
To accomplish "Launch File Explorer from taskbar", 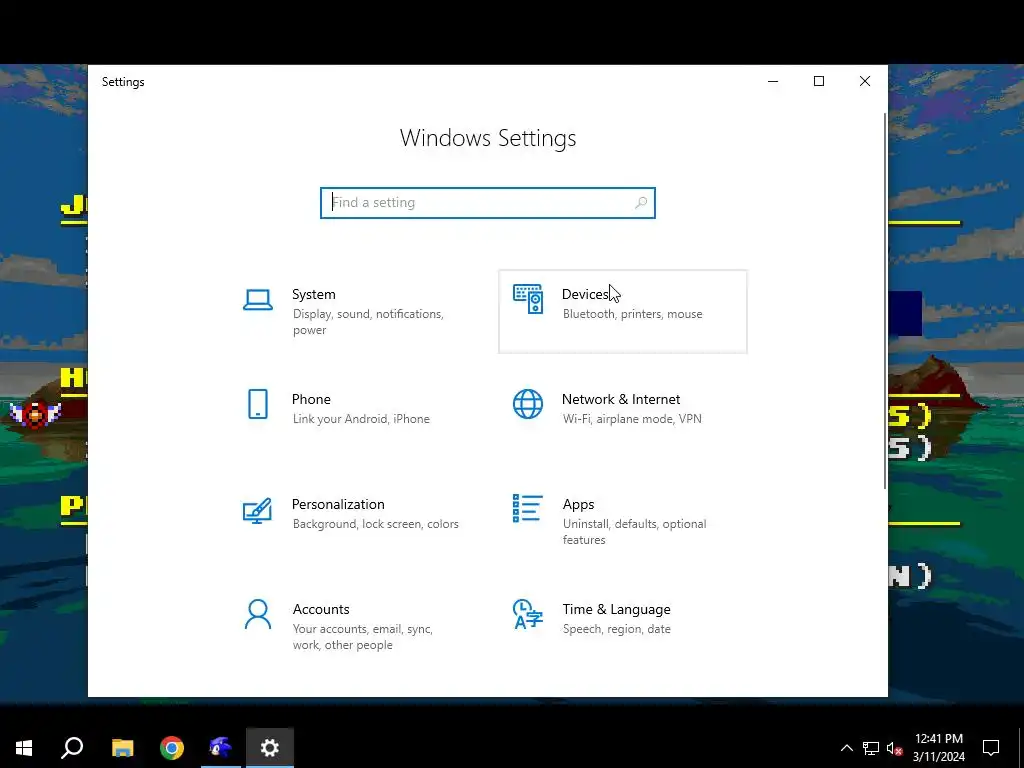I will [122, 748].
